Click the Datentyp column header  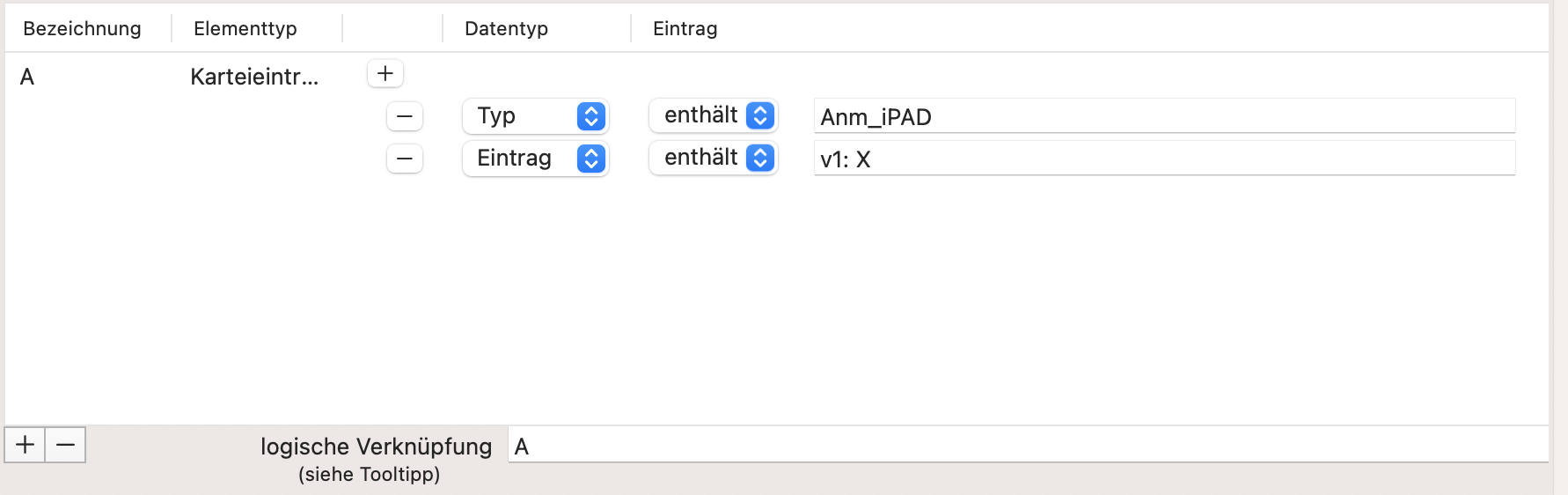(x=507, y=29)
